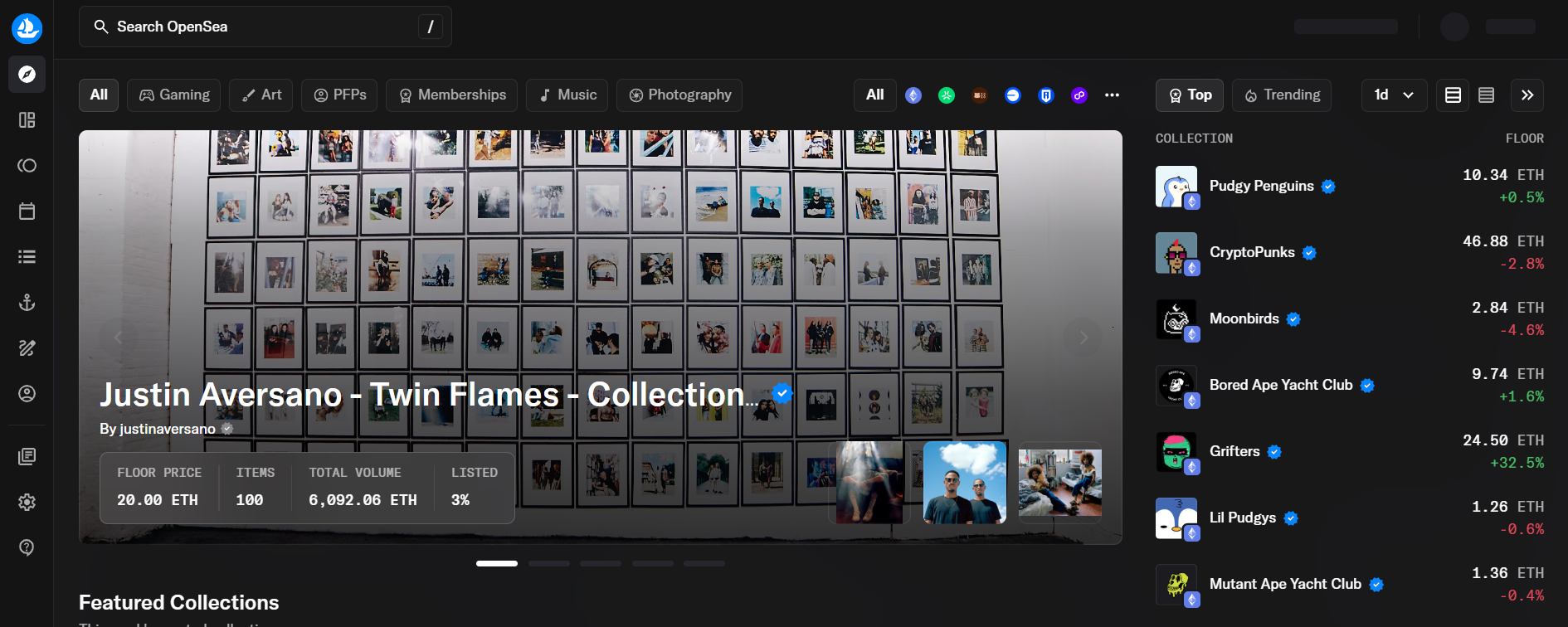This screenshot has width=1568, height=627.
Task: Open the settings gear in sidebar
Action: tap(27, 502)
